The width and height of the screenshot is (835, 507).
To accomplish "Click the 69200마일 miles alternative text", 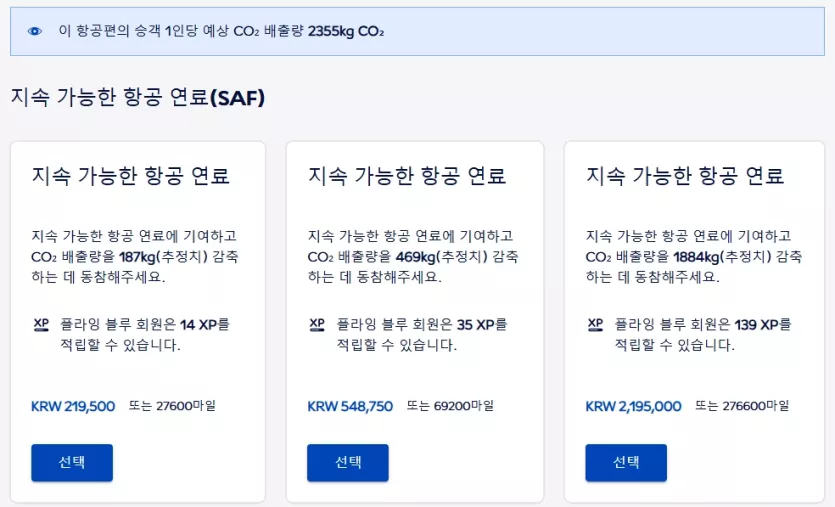I will 451,406.
